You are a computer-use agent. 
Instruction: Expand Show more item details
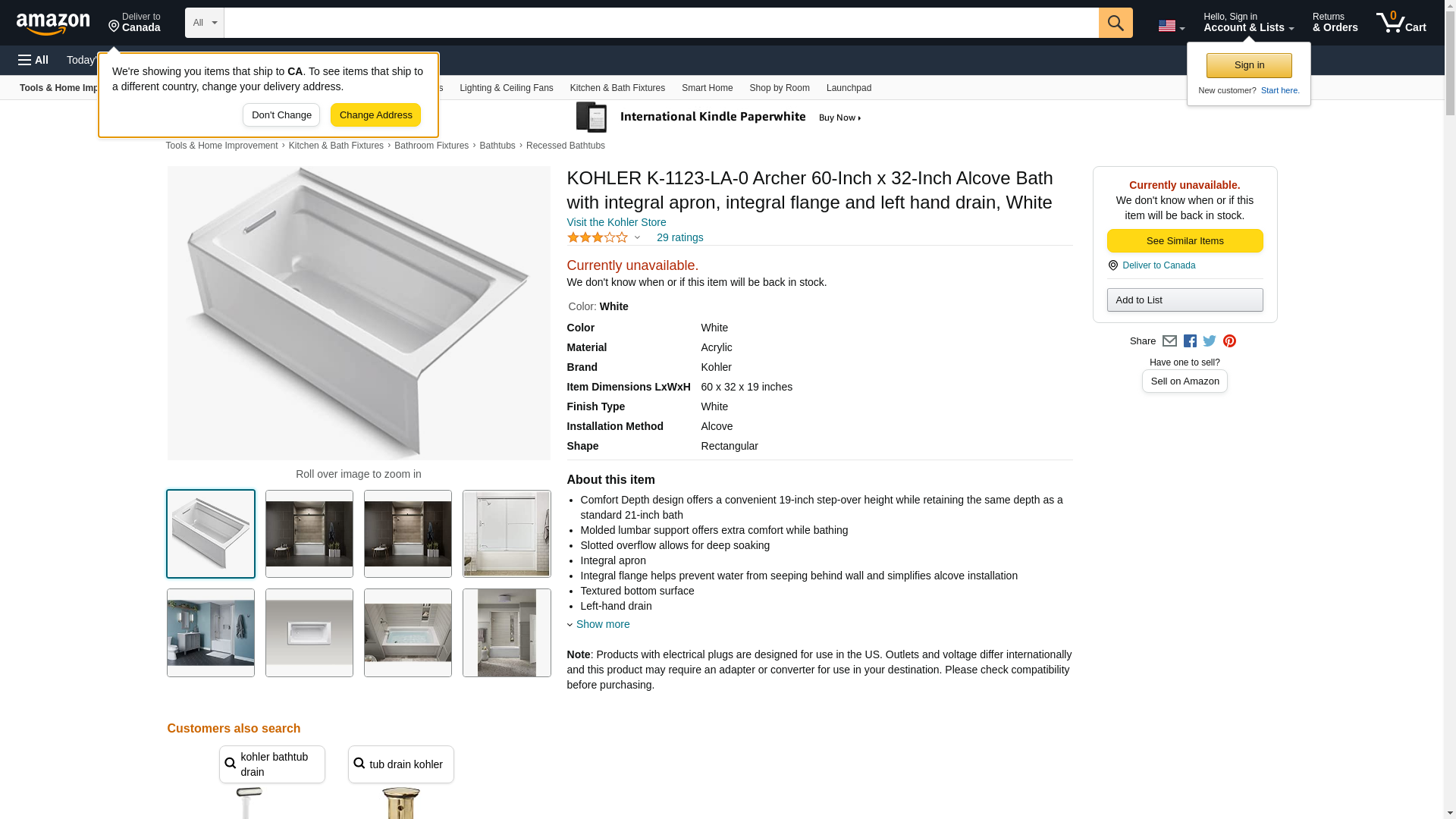tap(598, 624)
